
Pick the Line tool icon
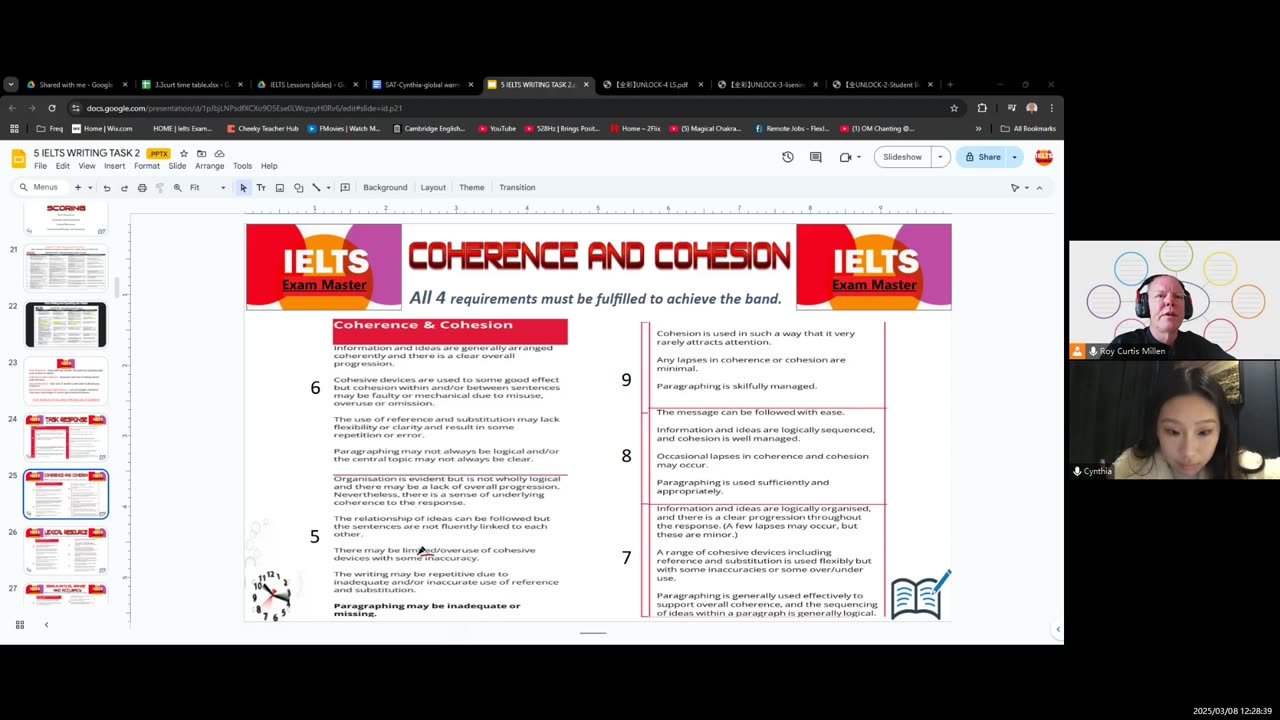pos(316,187)
